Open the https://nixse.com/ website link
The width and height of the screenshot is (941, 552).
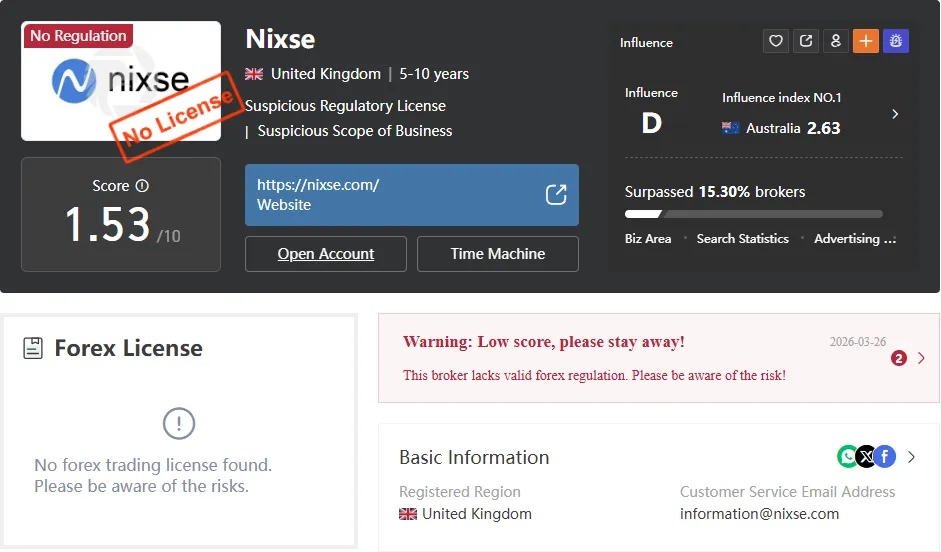click(x=412, y=195)
